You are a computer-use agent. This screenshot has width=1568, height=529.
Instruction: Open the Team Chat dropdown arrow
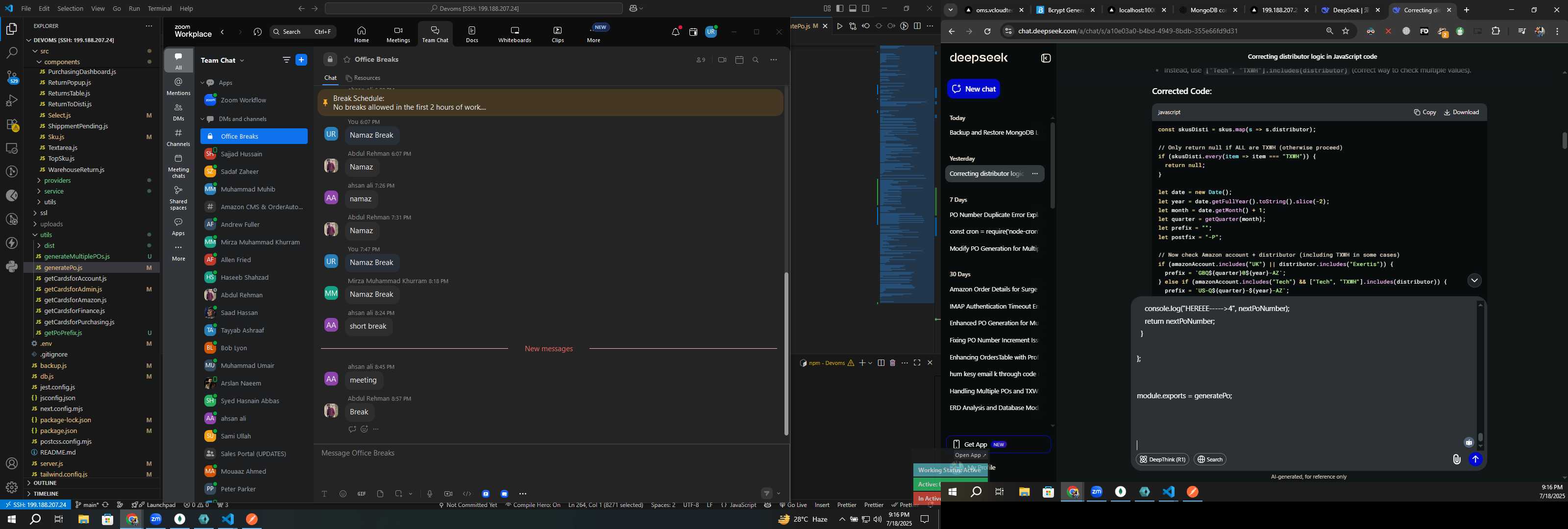click(x=242, y=60)
